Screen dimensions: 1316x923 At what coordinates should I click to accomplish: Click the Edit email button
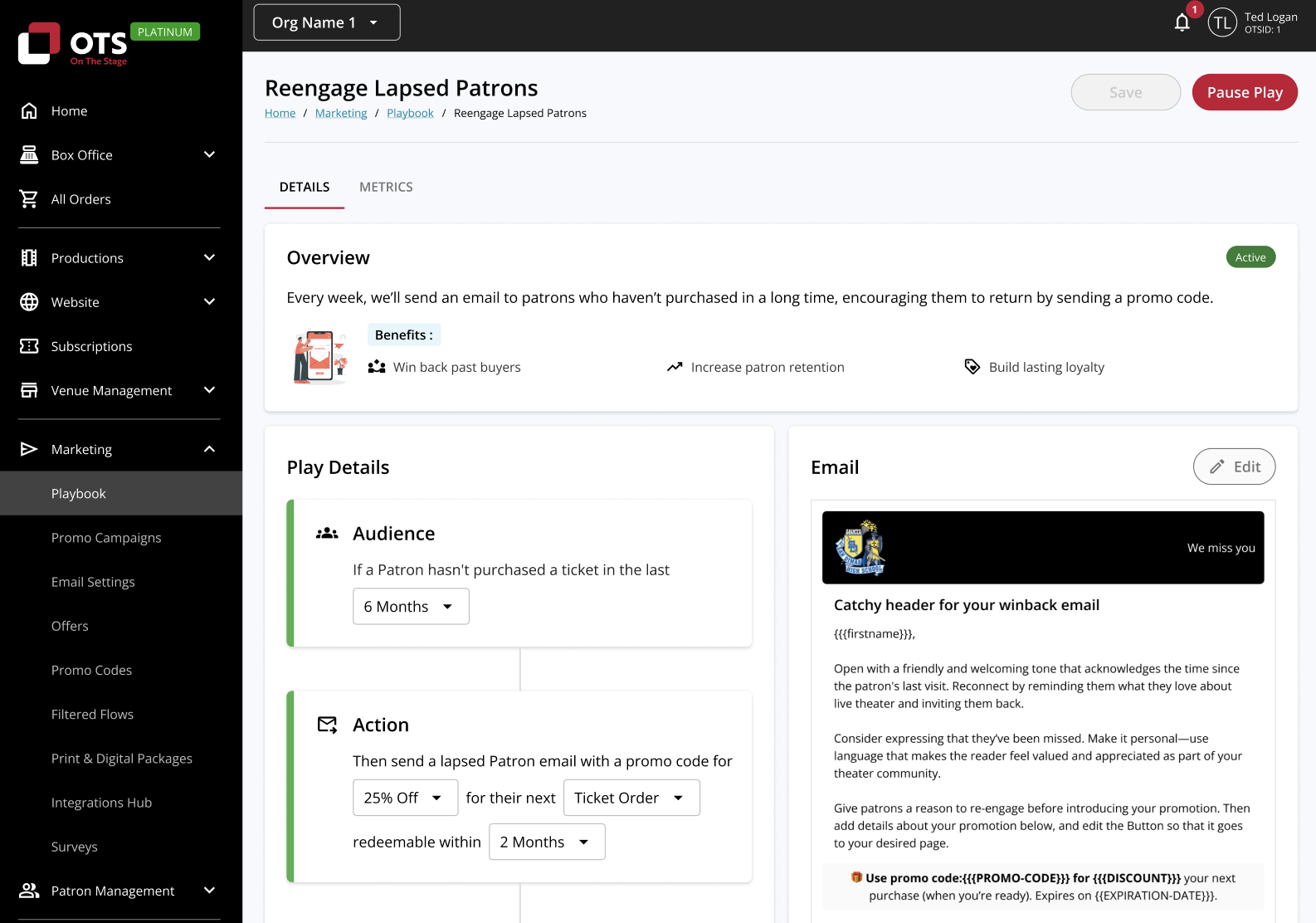[1234, 466]
